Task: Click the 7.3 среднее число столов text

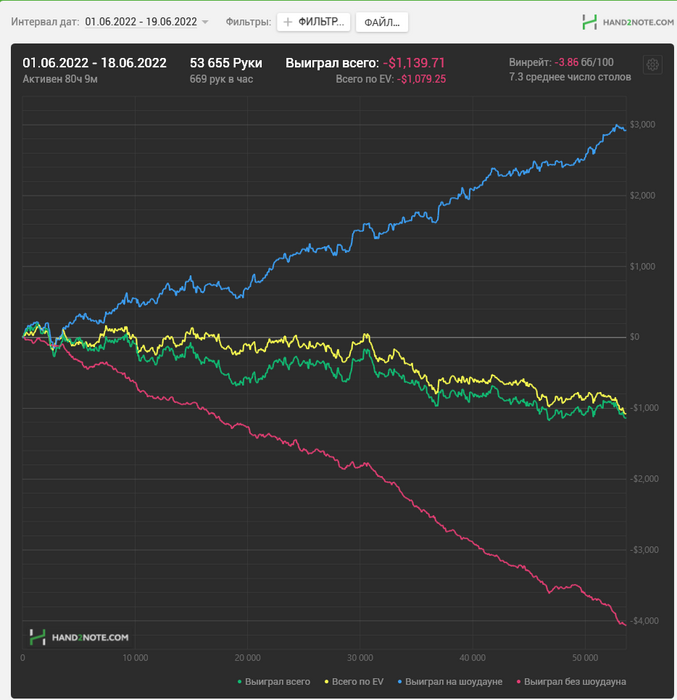Action: pos(570,77)
